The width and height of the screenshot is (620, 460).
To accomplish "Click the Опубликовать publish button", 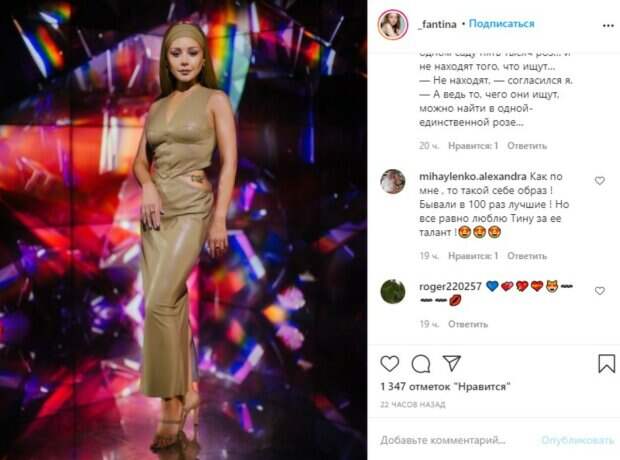I will pyautogui.click(x=577, y=440).
